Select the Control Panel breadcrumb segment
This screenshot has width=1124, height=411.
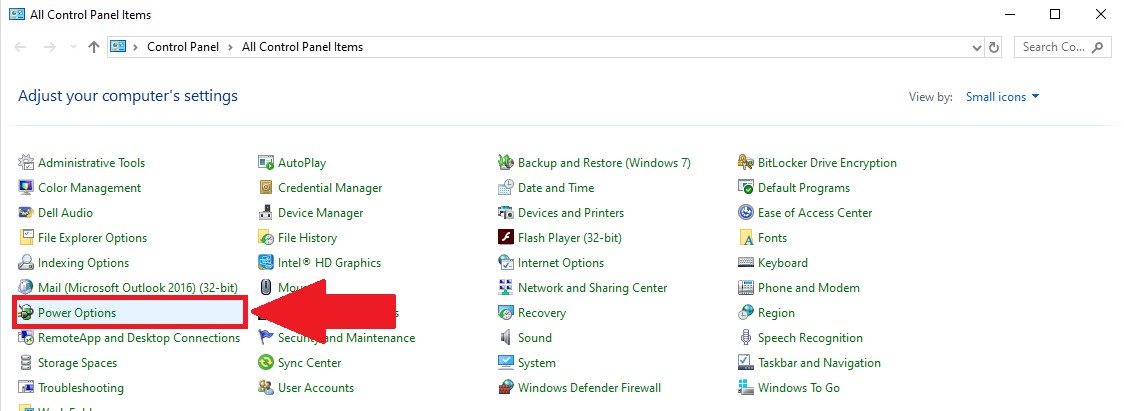184,47
